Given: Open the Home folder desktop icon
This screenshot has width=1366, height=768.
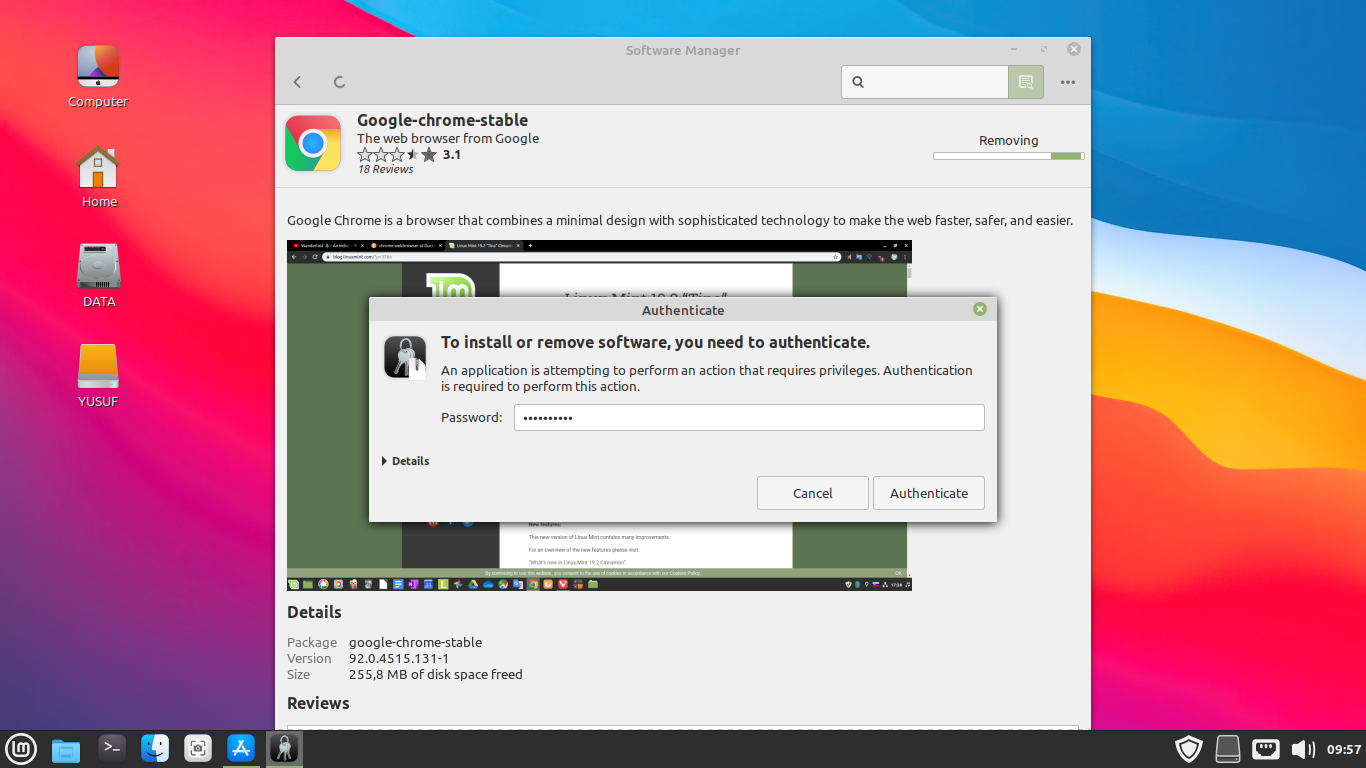Looking at the screenshot, I should tap(98, 176).
